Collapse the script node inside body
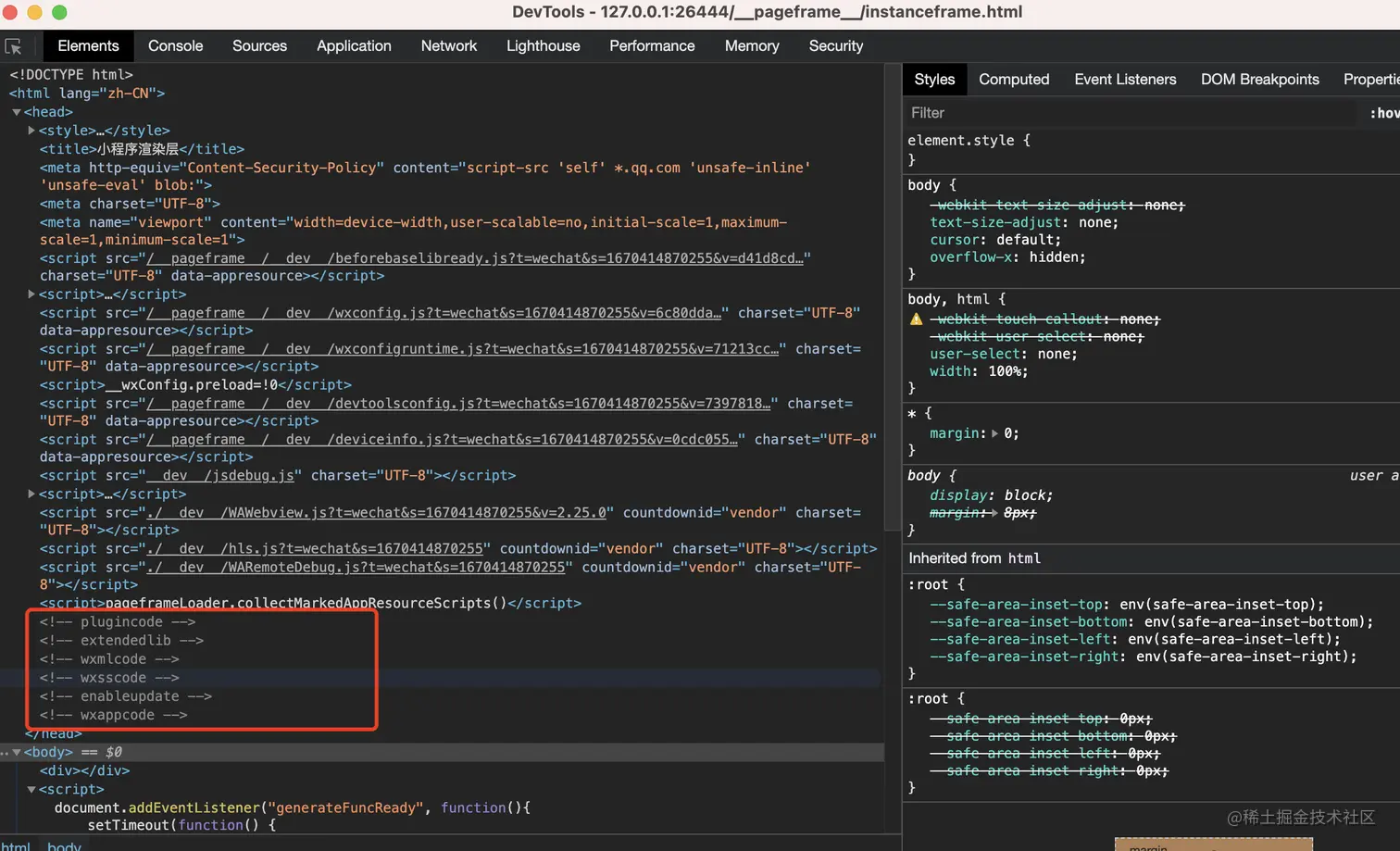1400x851 pixels. tap(31, 789)
